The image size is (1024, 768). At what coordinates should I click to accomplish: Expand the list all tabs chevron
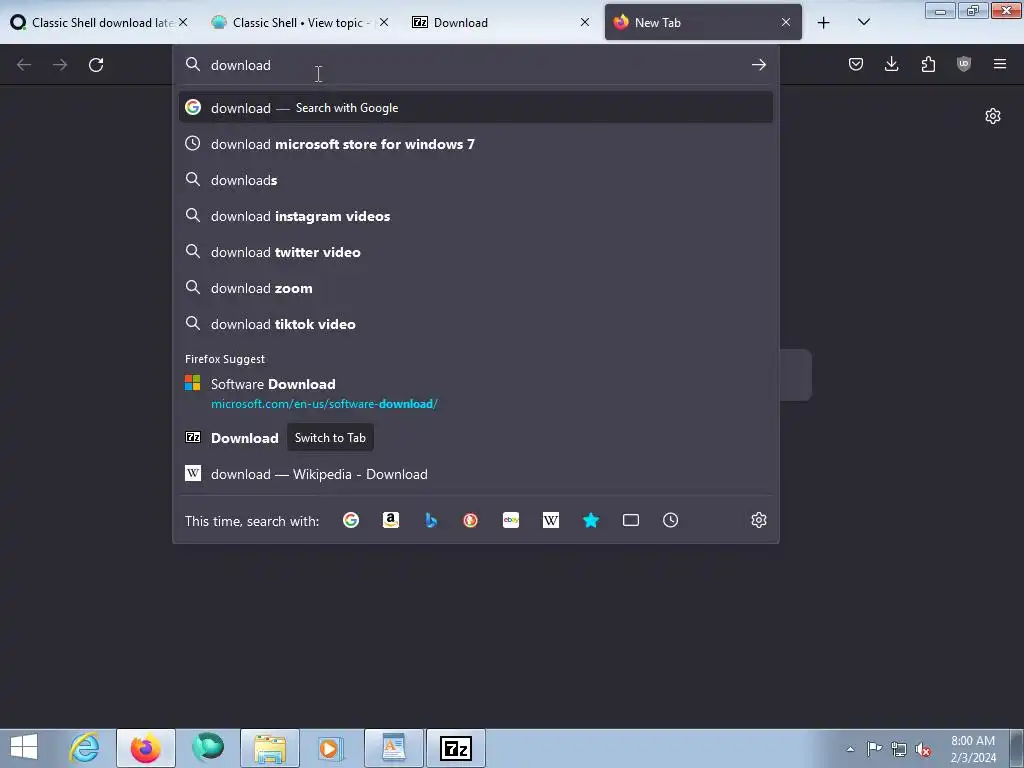pos(863,22)
